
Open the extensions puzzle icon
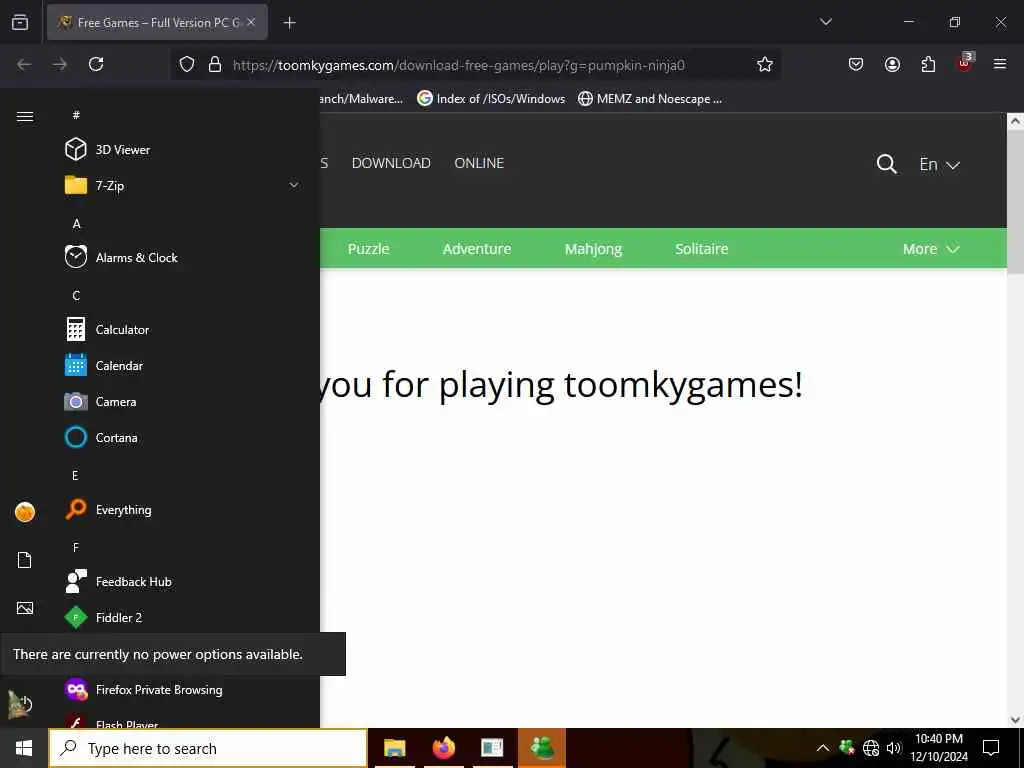pos(928,64)
